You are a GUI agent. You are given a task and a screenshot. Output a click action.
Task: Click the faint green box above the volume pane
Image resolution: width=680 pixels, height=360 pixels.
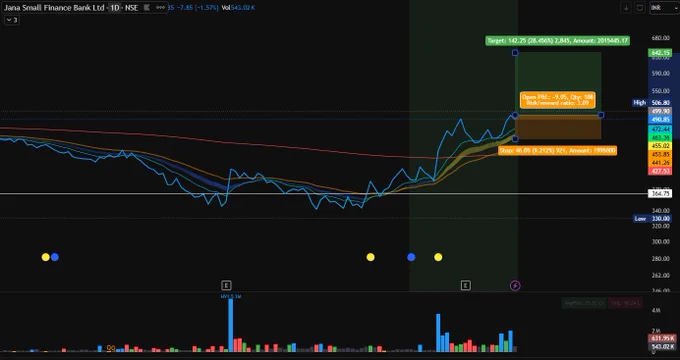(x=584, y=303)
